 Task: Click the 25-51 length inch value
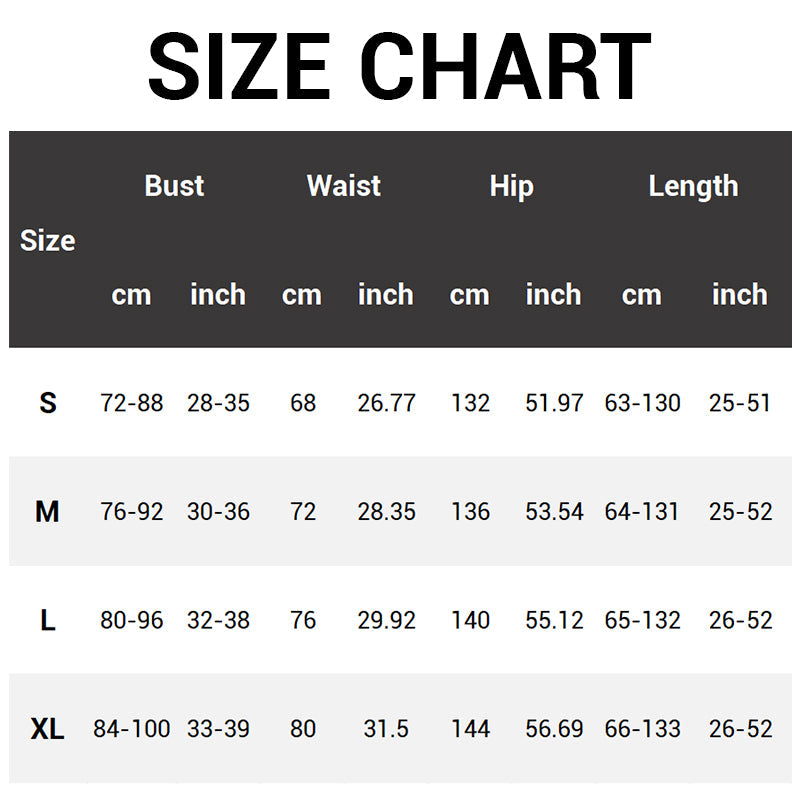[740, 403]
